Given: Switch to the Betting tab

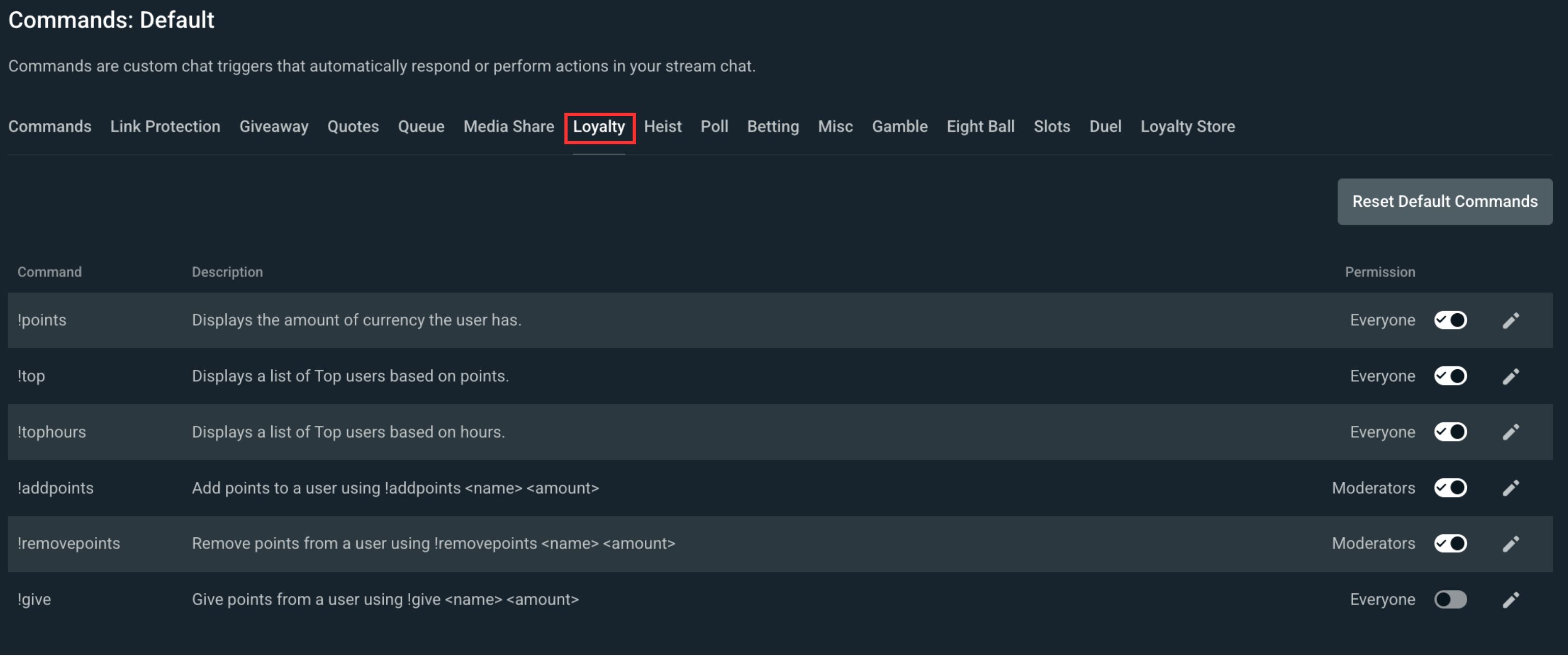Looking at the screenshot, I should pos(773,127).
